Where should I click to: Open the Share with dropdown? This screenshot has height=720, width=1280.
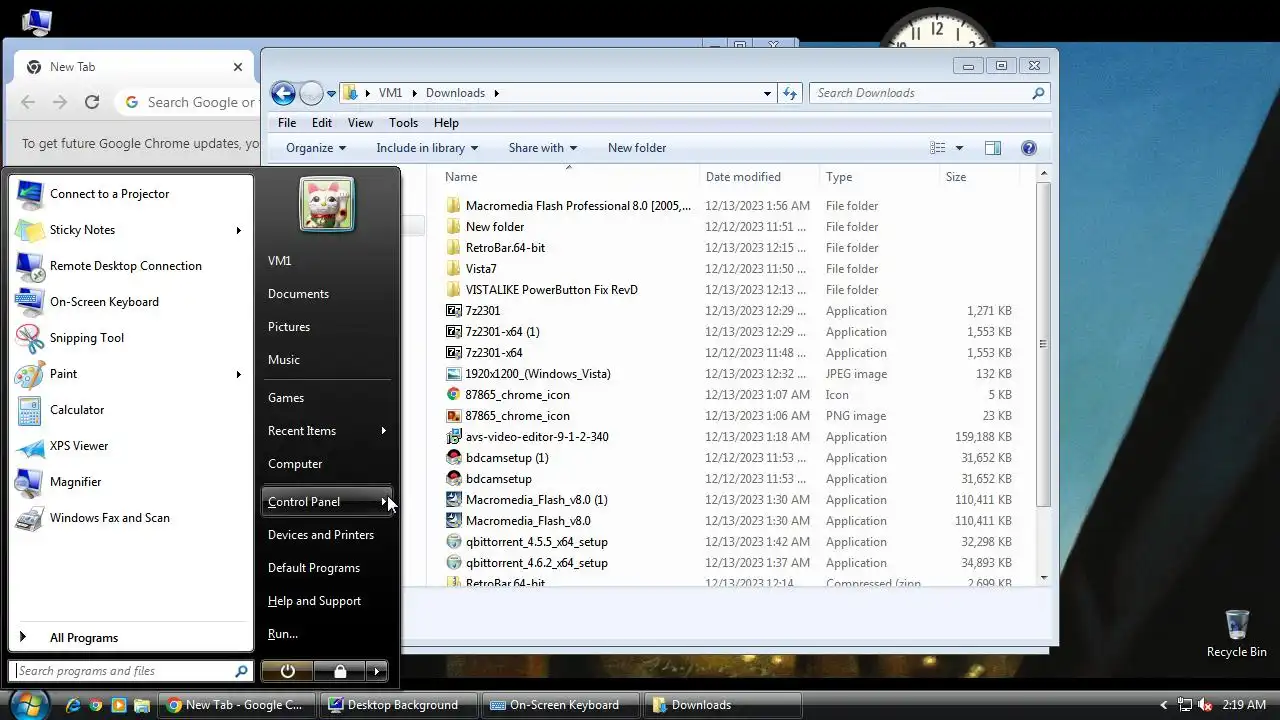pos(543,148)
